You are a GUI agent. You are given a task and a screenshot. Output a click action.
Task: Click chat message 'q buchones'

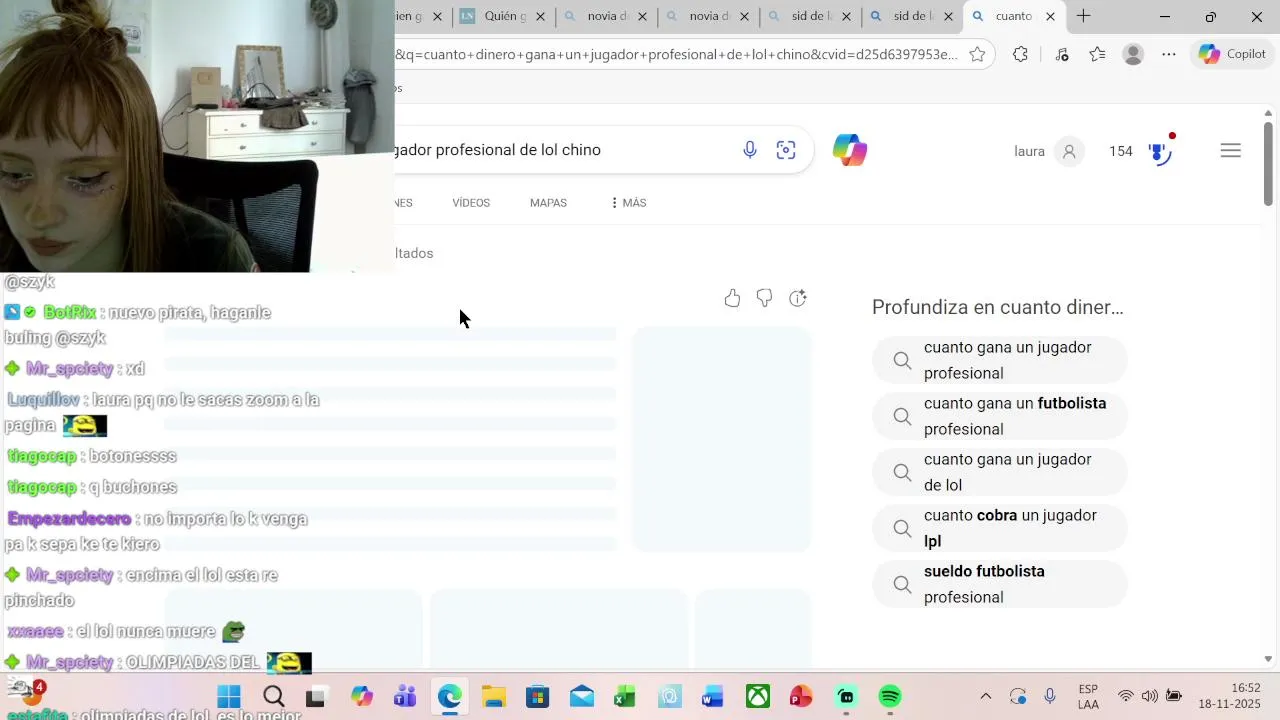pos(132,487)
